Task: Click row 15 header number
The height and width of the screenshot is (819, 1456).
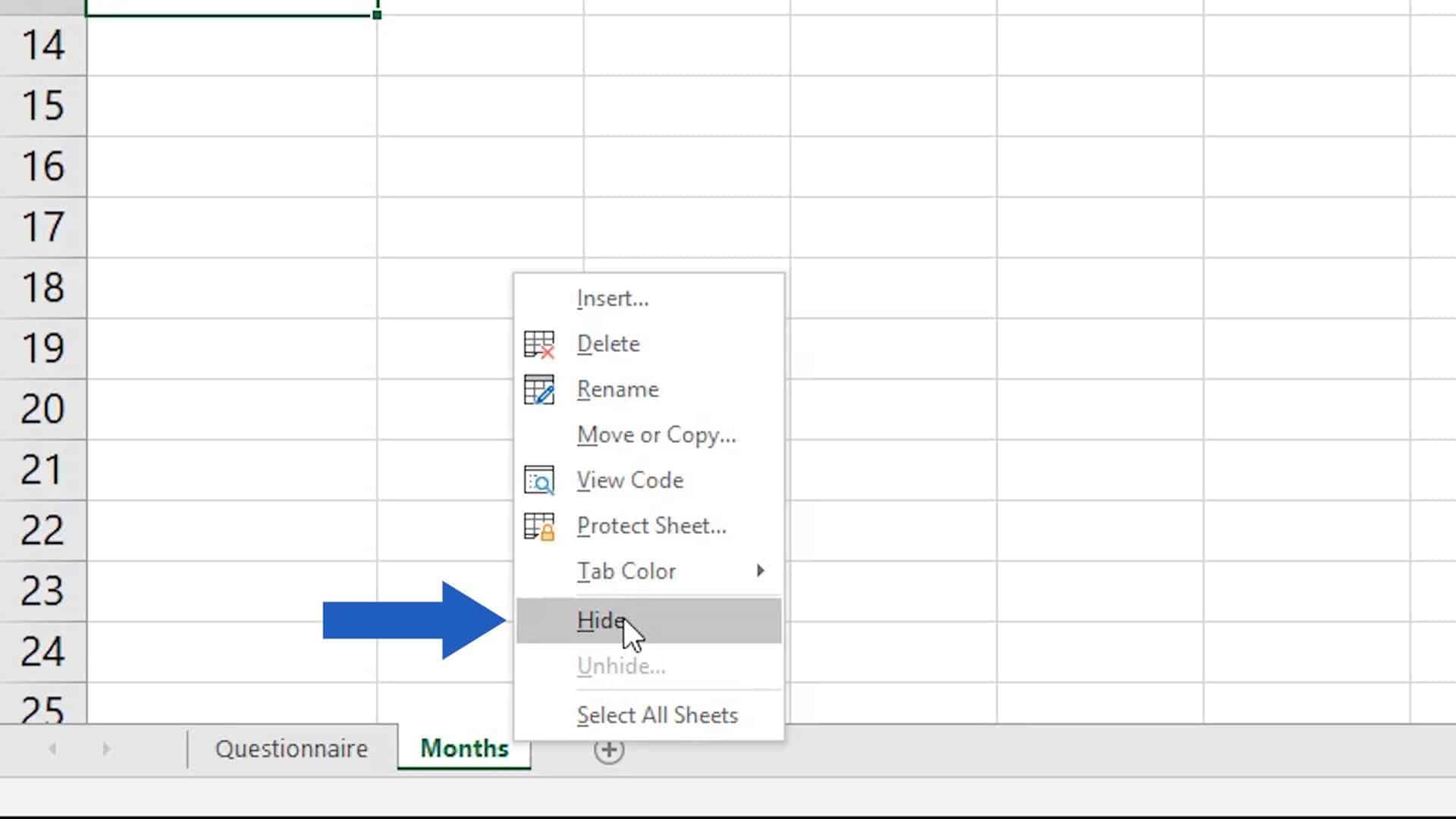Action: click(43, 106)
